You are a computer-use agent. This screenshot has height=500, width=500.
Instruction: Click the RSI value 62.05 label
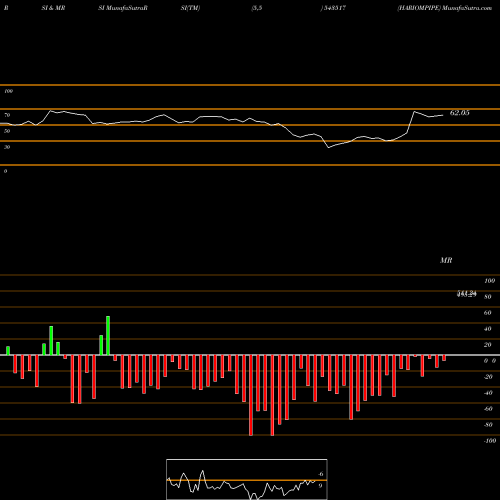coord(460,113)
